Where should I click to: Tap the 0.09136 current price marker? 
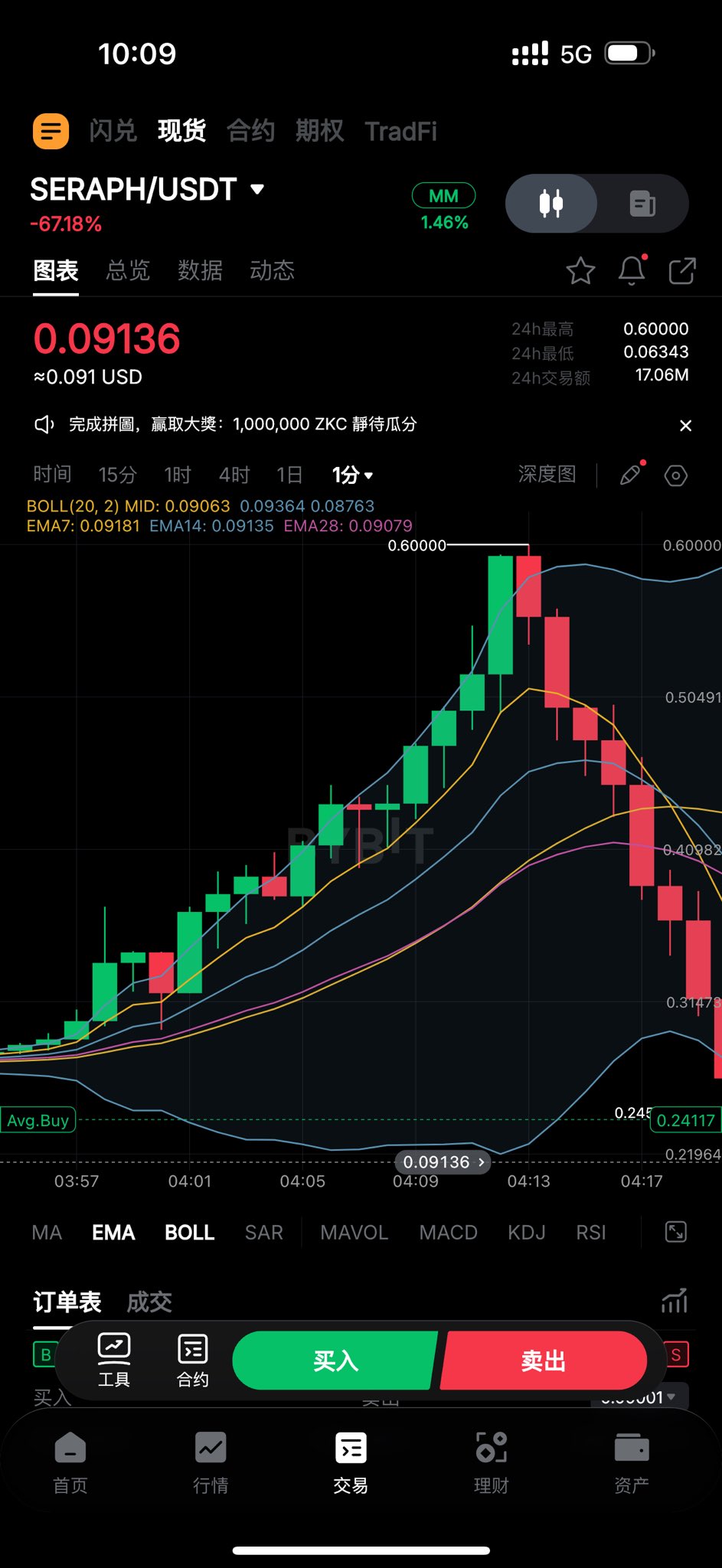443,1161
